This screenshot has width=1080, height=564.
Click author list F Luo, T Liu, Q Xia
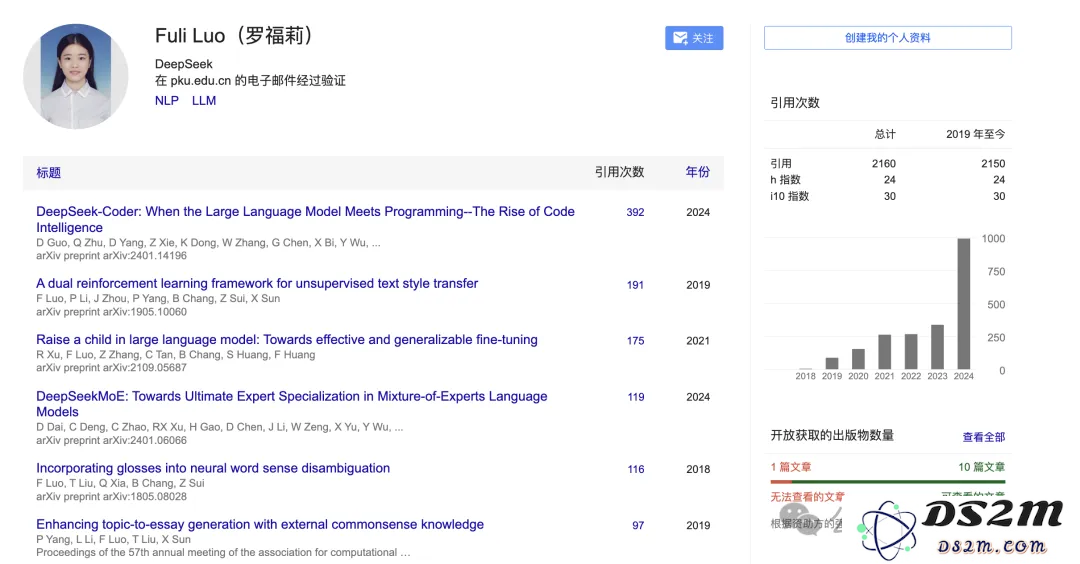click(x=120, y=483)
